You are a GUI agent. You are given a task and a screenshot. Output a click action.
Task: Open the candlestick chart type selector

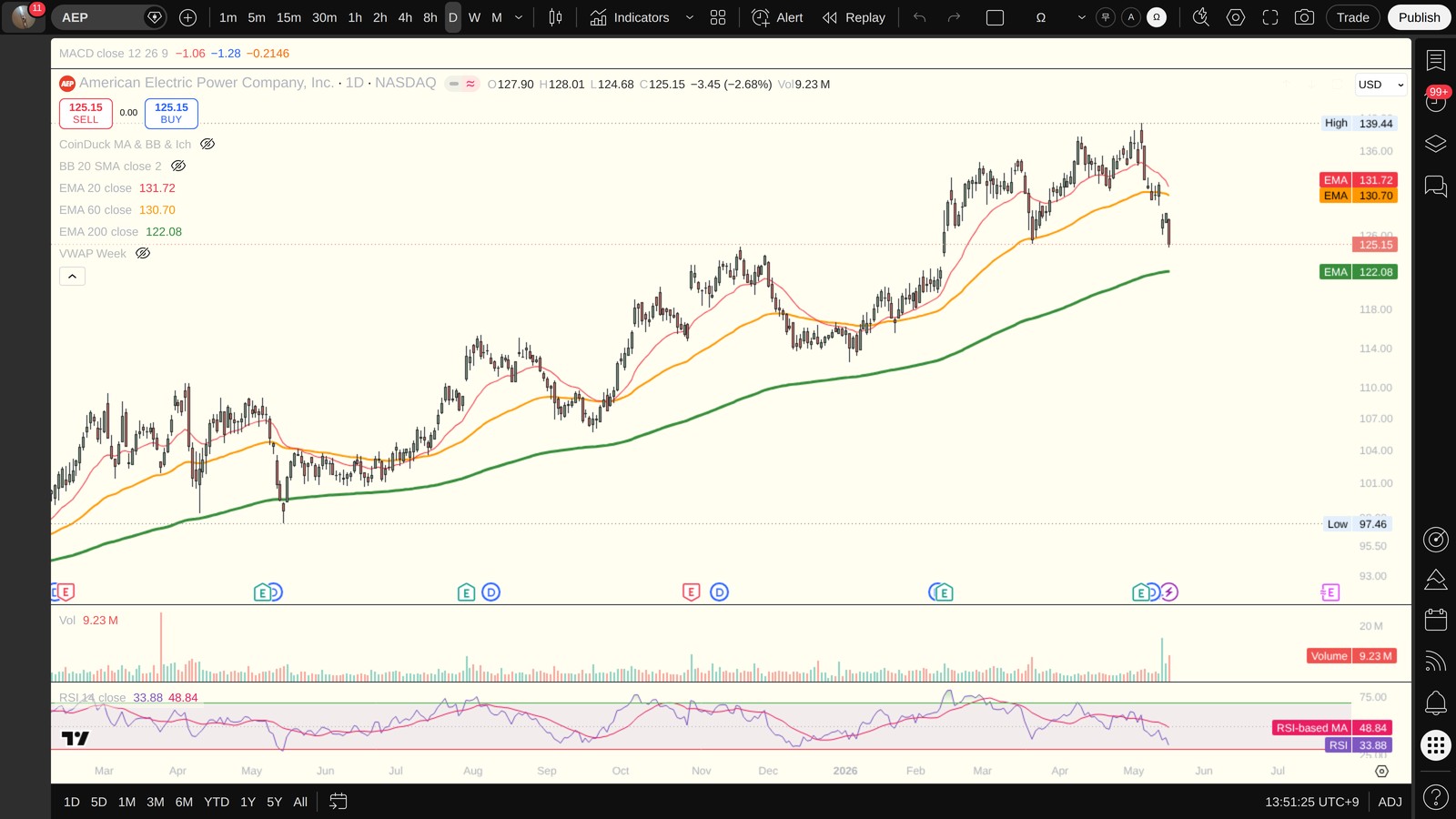coord(555,17)
